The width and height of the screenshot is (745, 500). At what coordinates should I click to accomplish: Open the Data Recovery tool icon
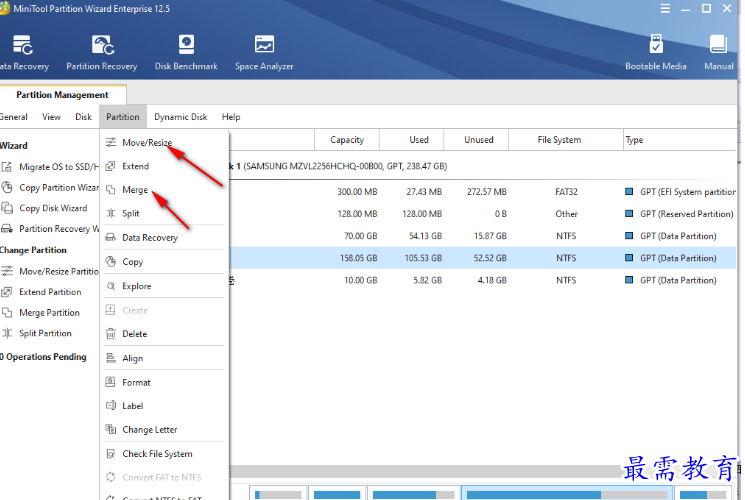[x=22, y=45]
